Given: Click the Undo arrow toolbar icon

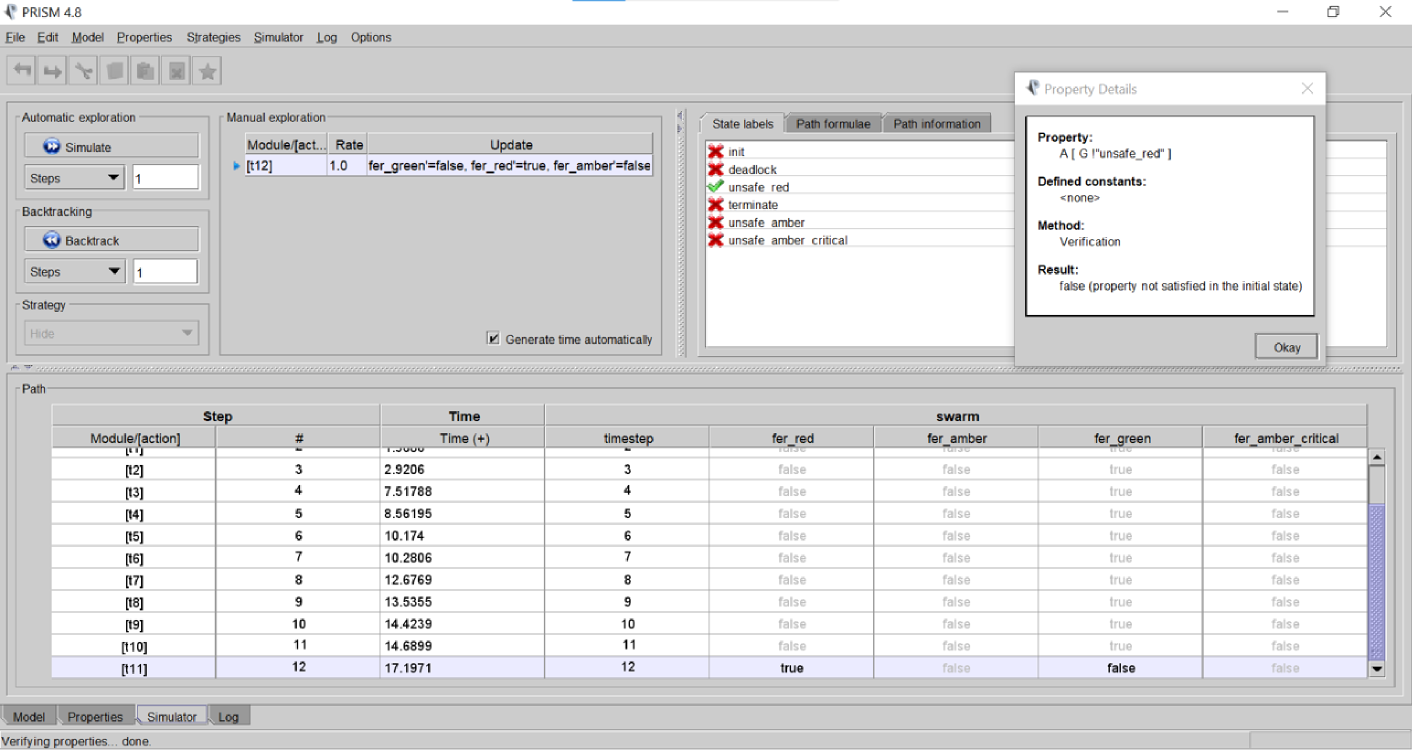Looking at the screenshot, I should point(22,71).
